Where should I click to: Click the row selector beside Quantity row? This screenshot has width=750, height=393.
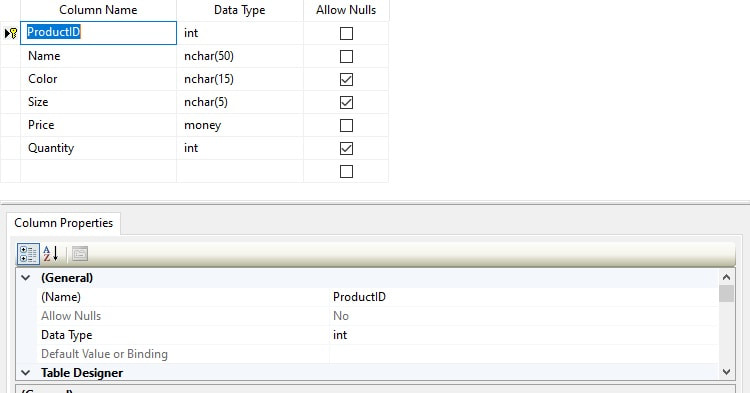pyautogui.click(x=10, y=148)
